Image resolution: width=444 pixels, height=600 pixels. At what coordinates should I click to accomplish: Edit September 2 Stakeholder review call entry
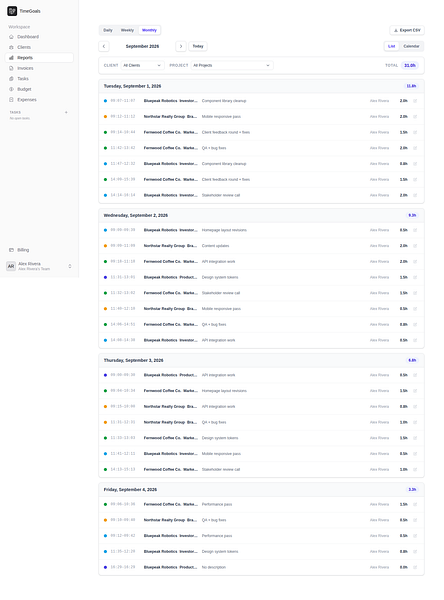point(415,293)
